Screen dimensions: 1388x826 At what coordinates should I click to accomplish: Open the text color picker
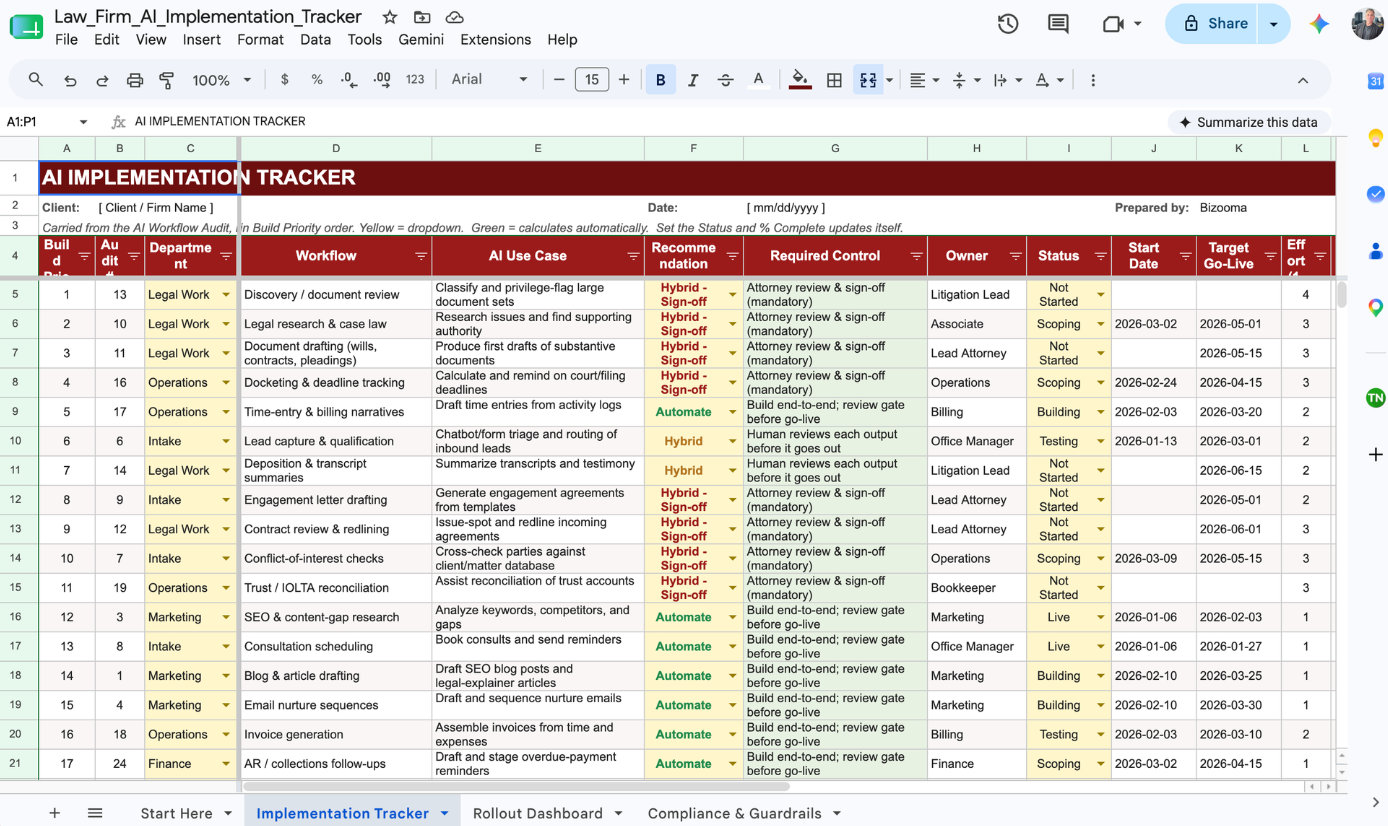pos(758,80)
